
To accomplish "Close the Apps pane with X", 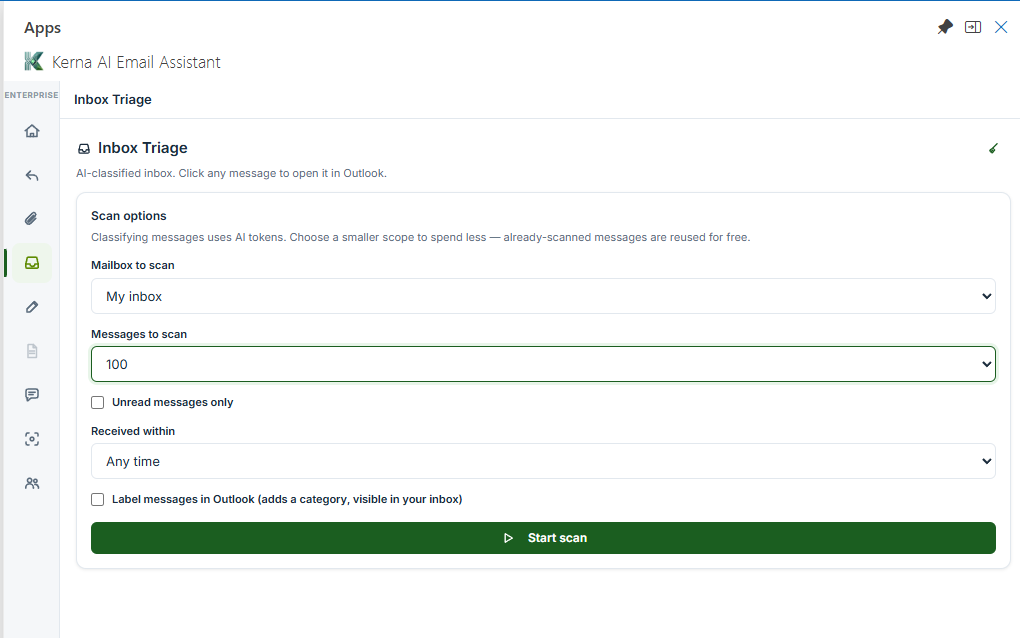I will coord(1001,27).
